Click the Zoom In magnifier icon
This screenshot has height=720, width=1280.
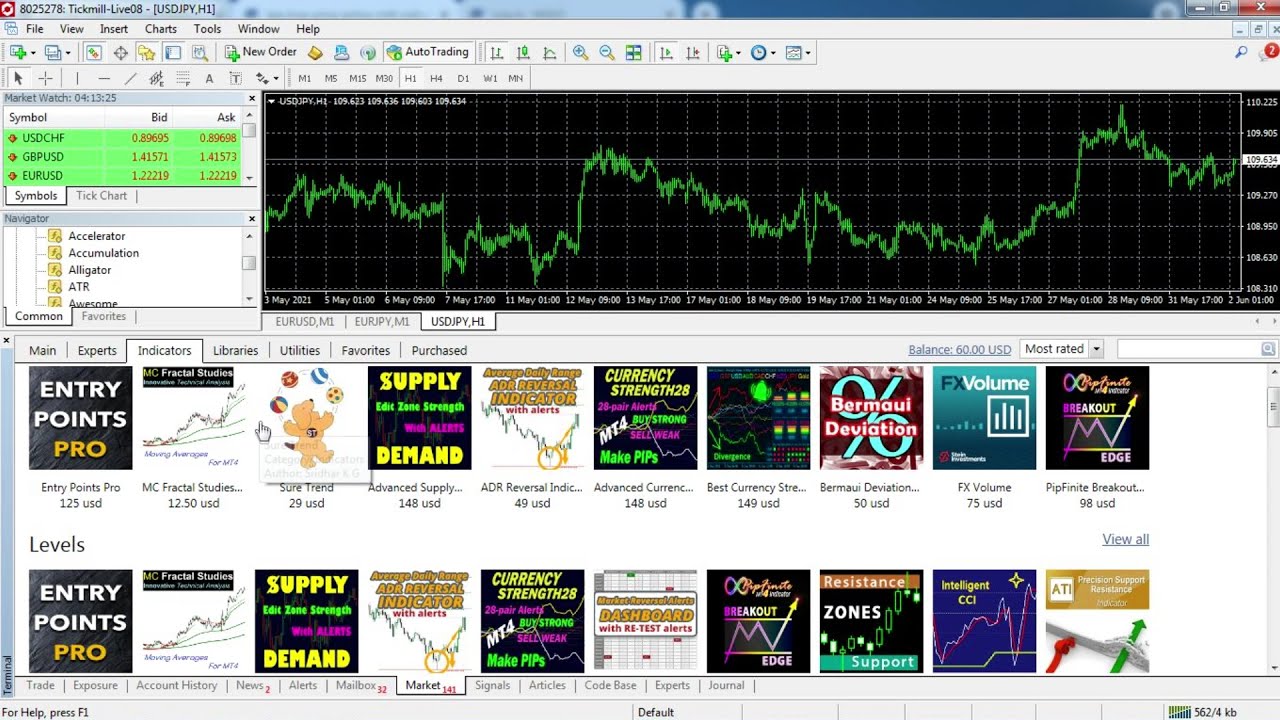580,52
